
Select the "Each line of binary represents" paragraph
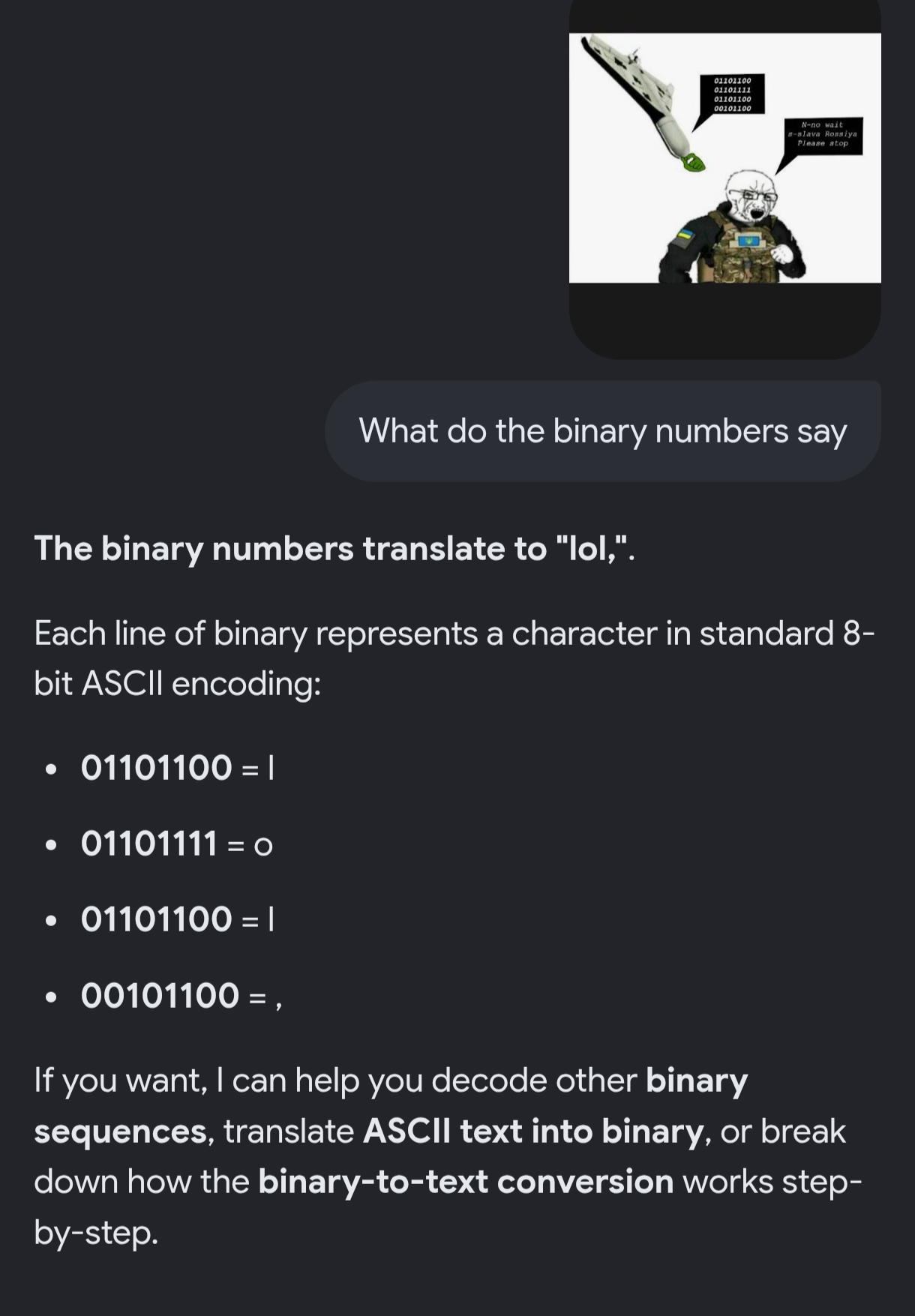coord(454,658)
